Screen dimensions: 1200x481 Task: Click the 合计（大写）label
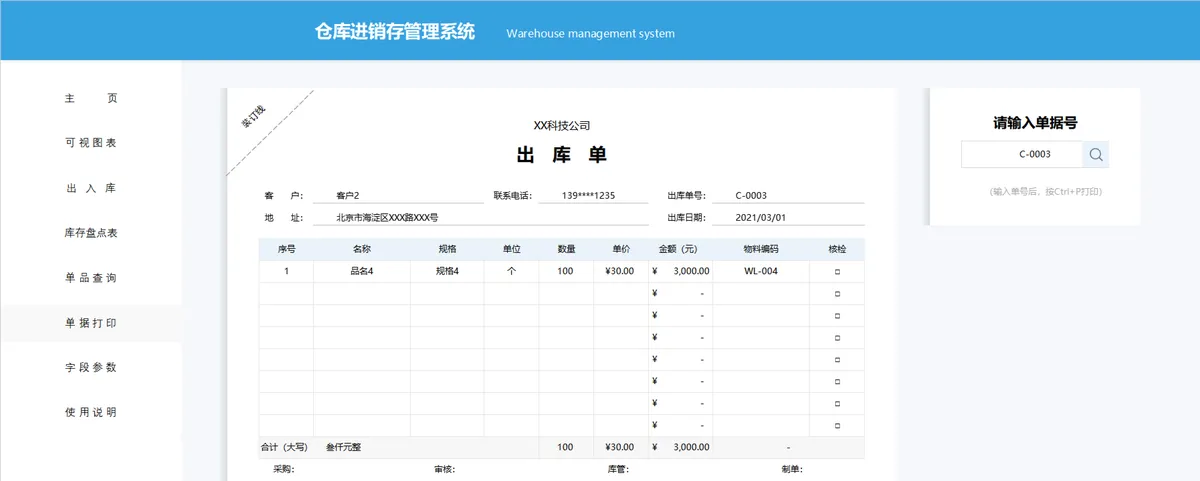(x=285, y=447)
